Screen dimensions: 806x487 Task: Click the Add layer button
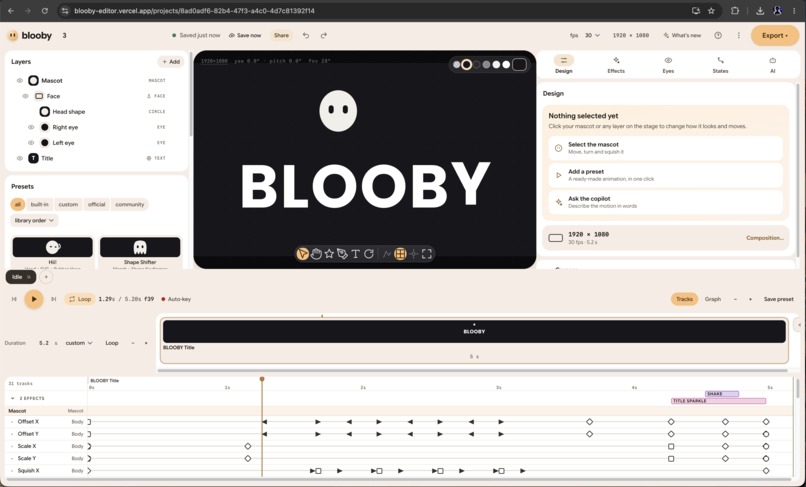[171, 62]
